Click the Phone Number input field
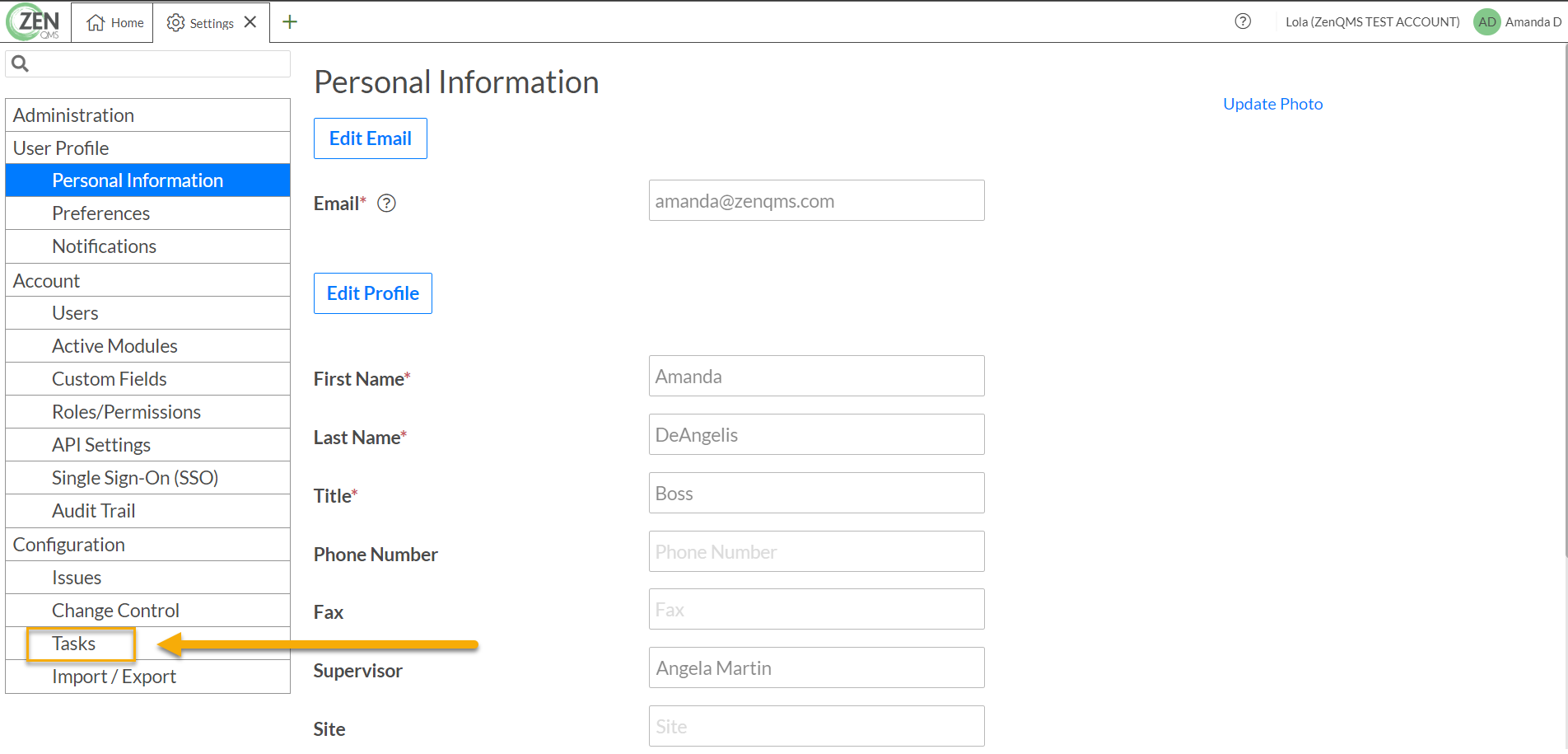This screenshot has height=754, width=1568. (815, 551)
